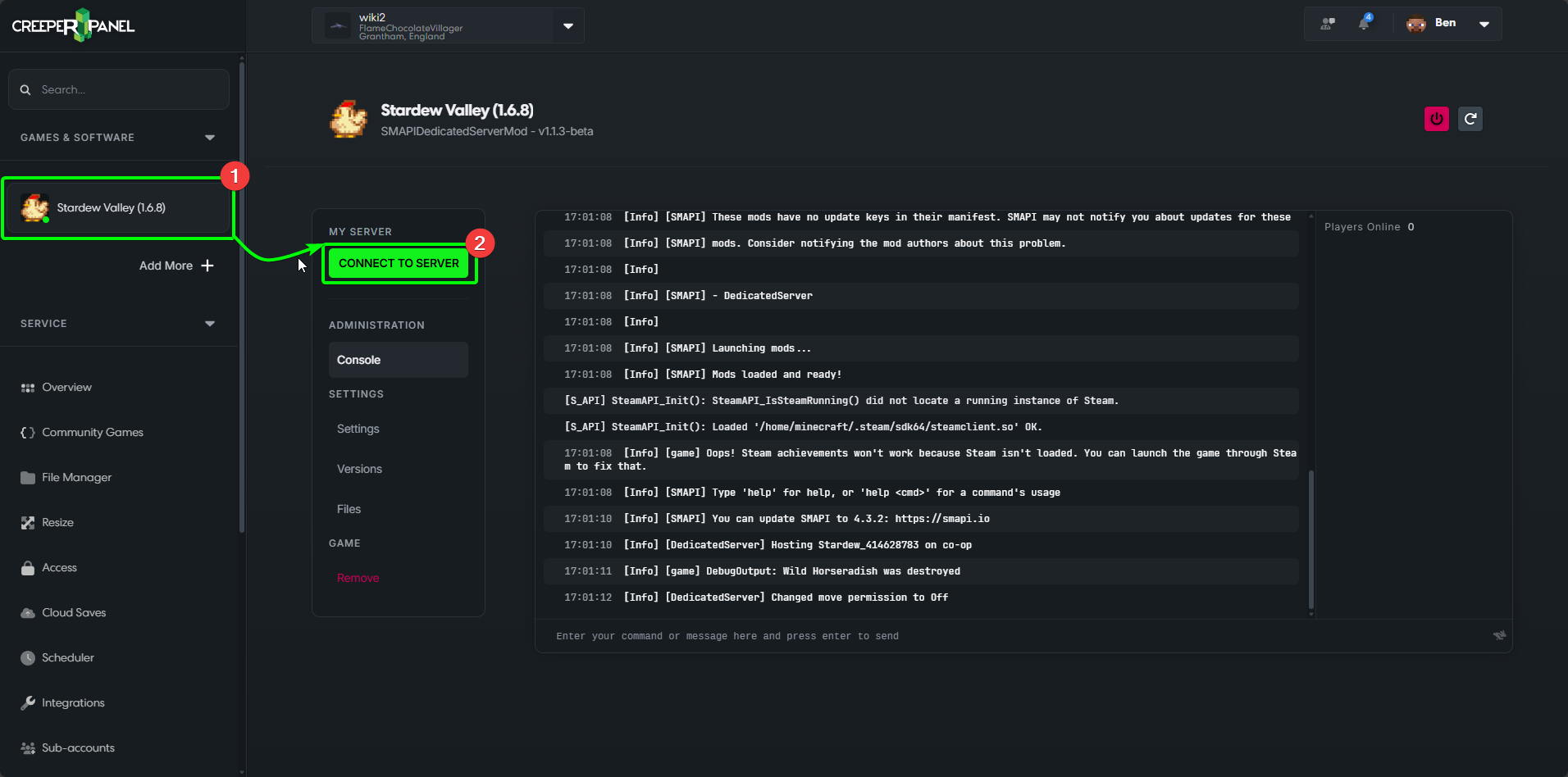Viewport: 1568px width, 777px height.
Task: Click the plus icon beside Add More
Action: click(x=207, y=266)
